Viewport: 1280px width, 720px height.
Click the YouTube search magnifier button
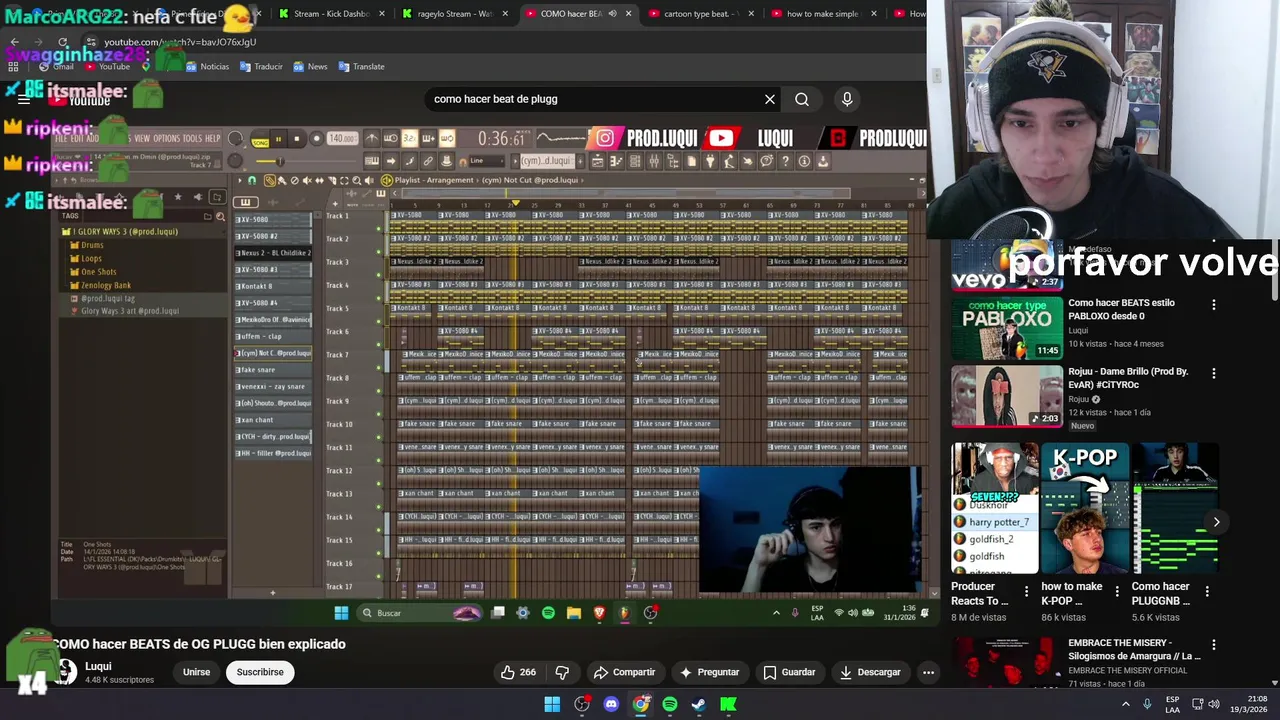pos(802,99)
